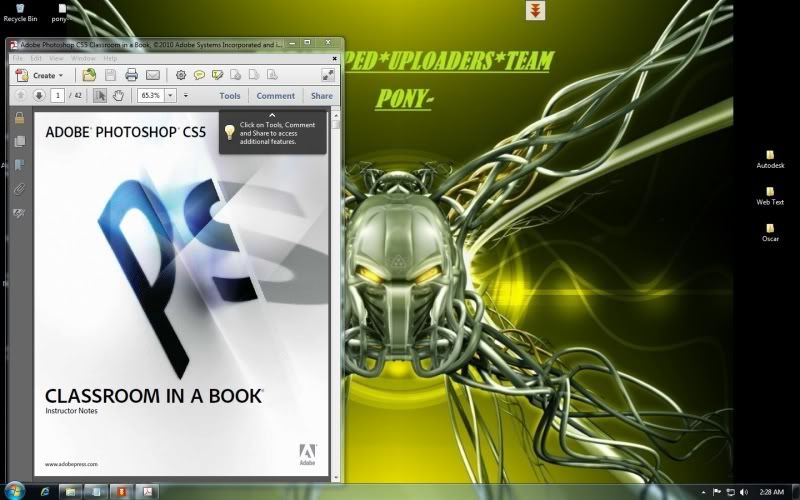This screenshot has height=500, width=800.
Task: Show hidden tray icons arrow
Action: tap(704, 492)
